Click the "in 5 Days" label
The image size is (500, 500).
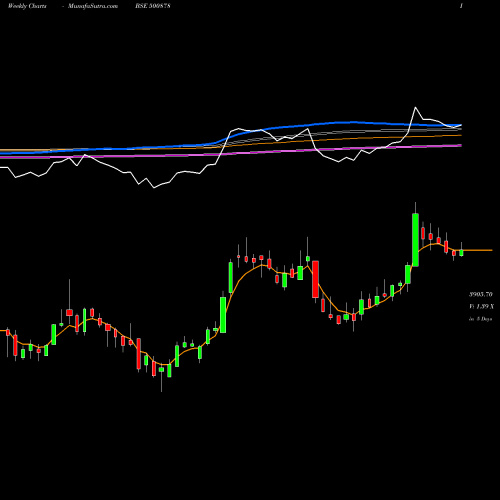tap(480, 319)
